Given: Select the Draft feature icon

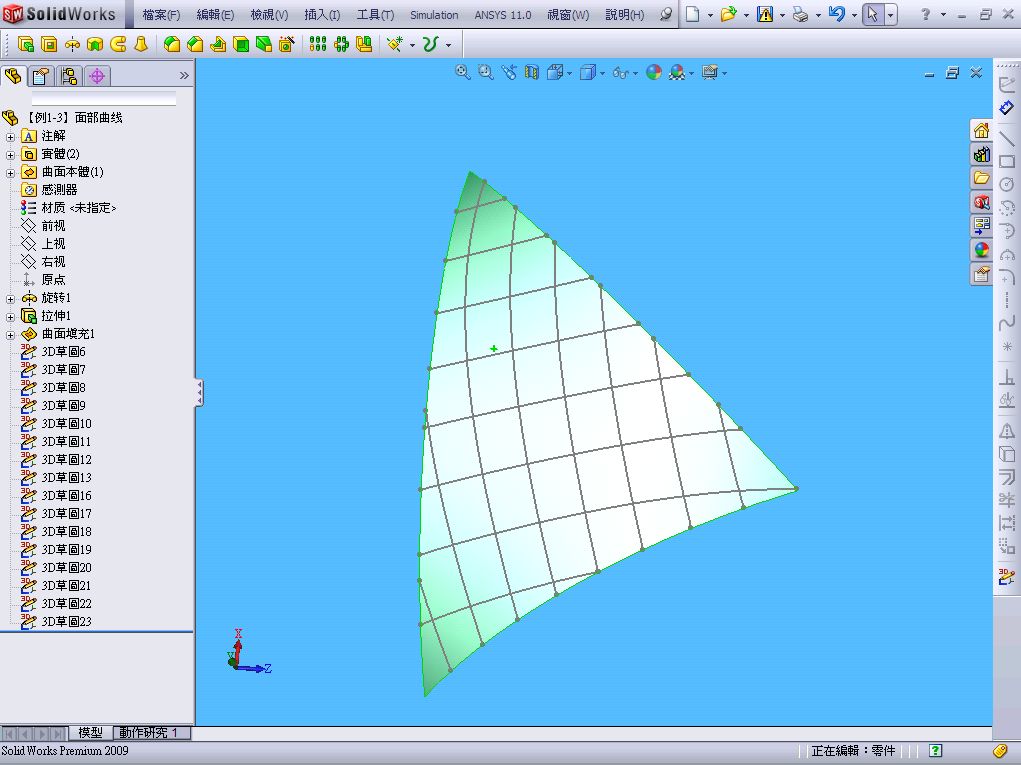Looking at the screenshot, I should point(264,44).
